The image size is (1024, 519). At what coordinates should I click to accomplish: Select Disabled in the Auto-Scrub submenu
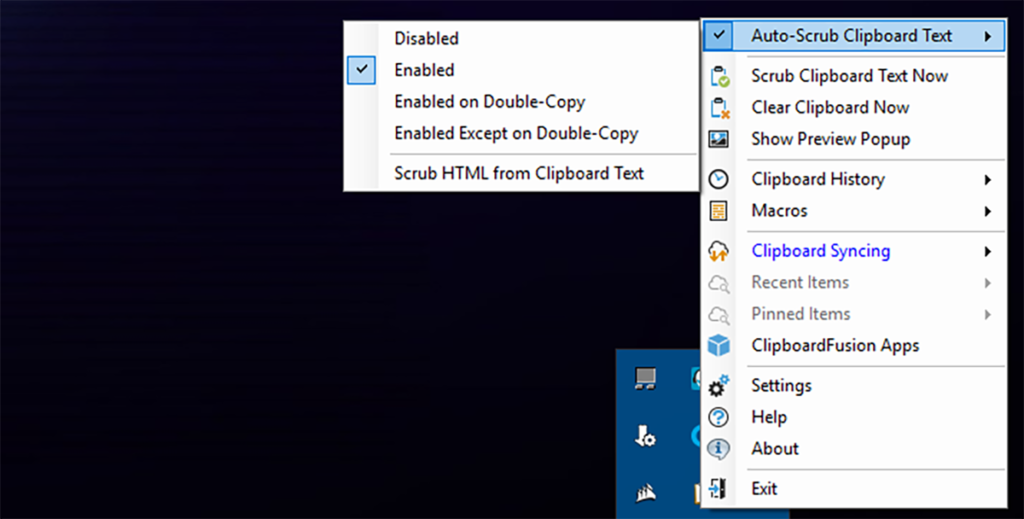click(521, 39)
